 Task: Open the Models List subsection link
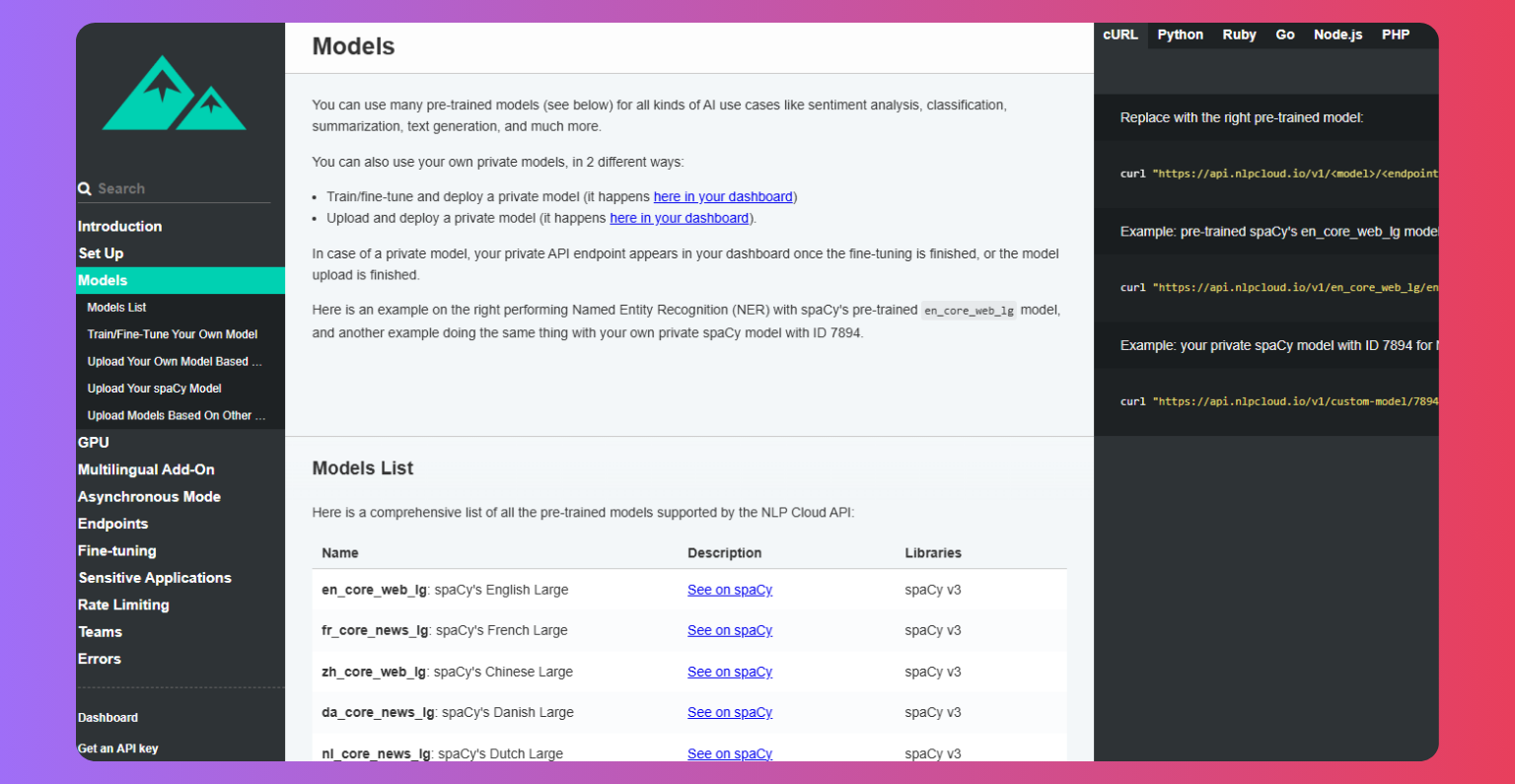[x=116, y=307]
